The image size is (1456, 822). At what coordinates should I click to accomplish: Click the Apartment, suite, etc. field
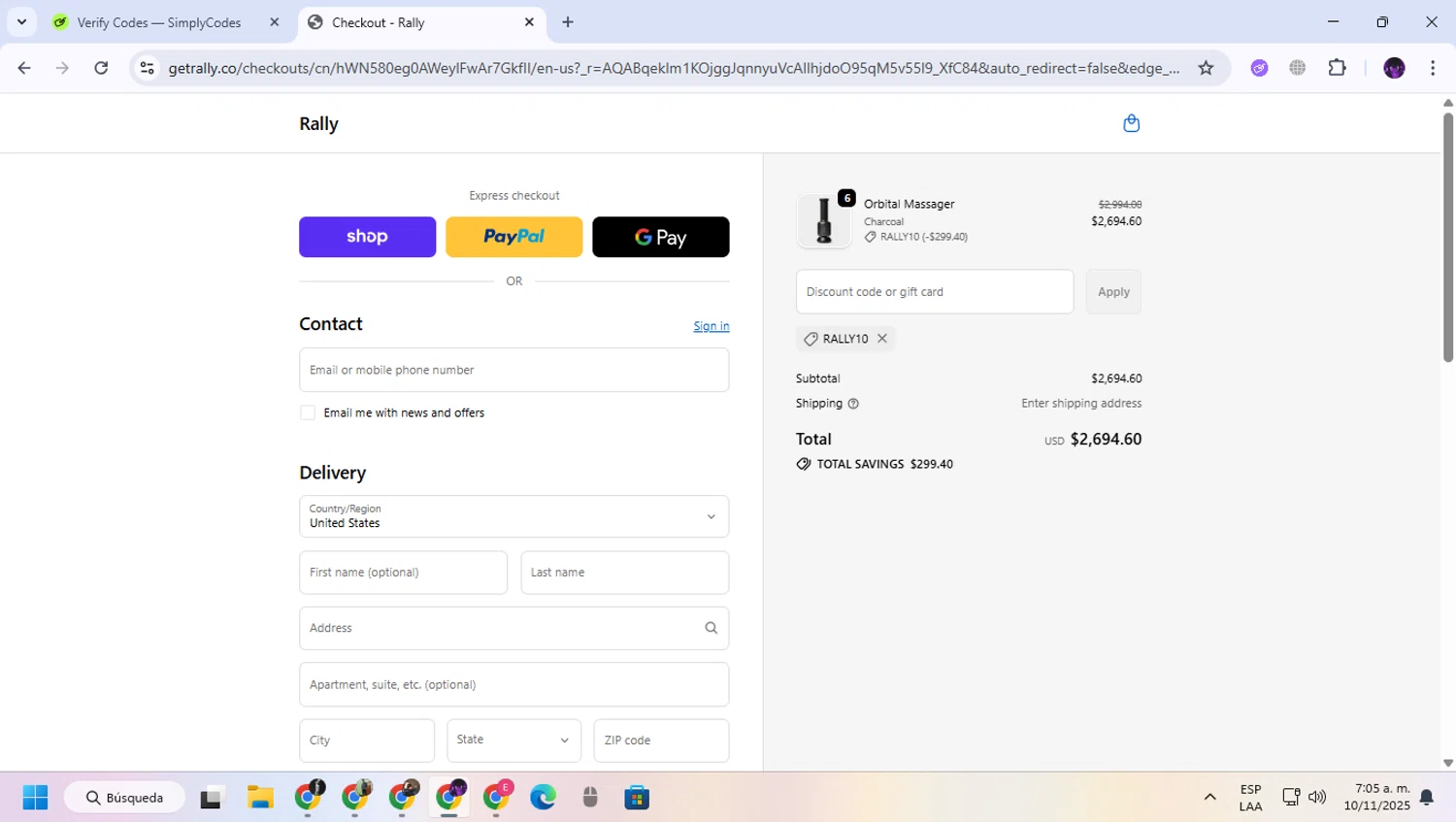point(514,684)
